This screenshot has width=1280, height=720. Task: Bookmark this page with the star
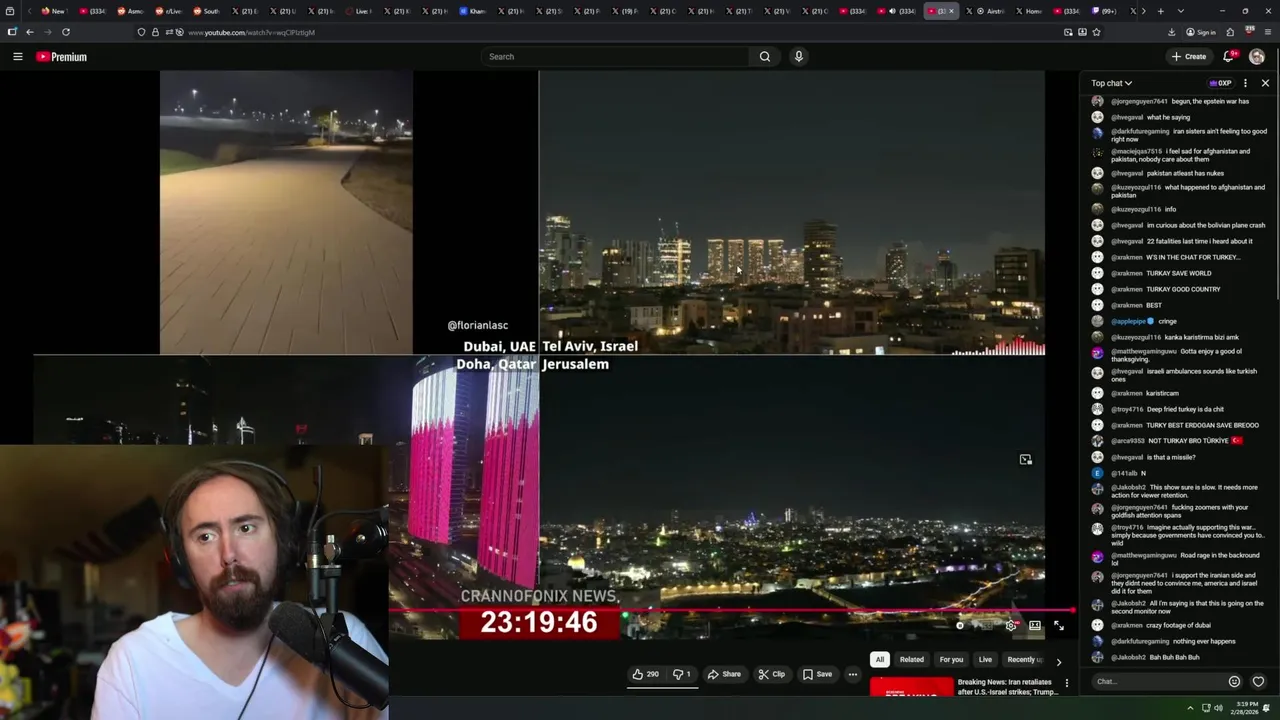(x=1096, y=32)
